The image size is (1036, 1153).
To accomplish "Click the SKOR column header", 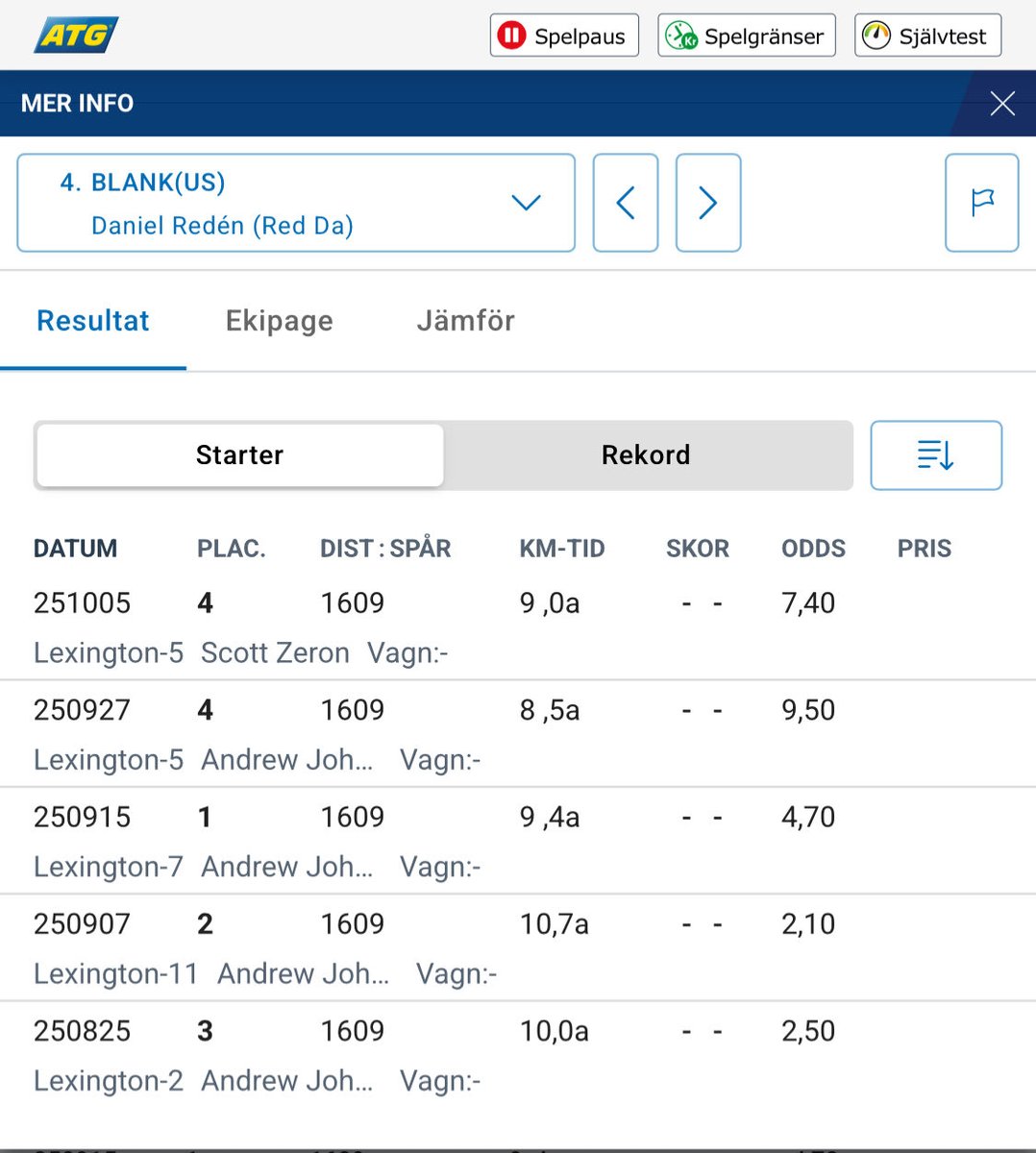I will click(698, 549).
